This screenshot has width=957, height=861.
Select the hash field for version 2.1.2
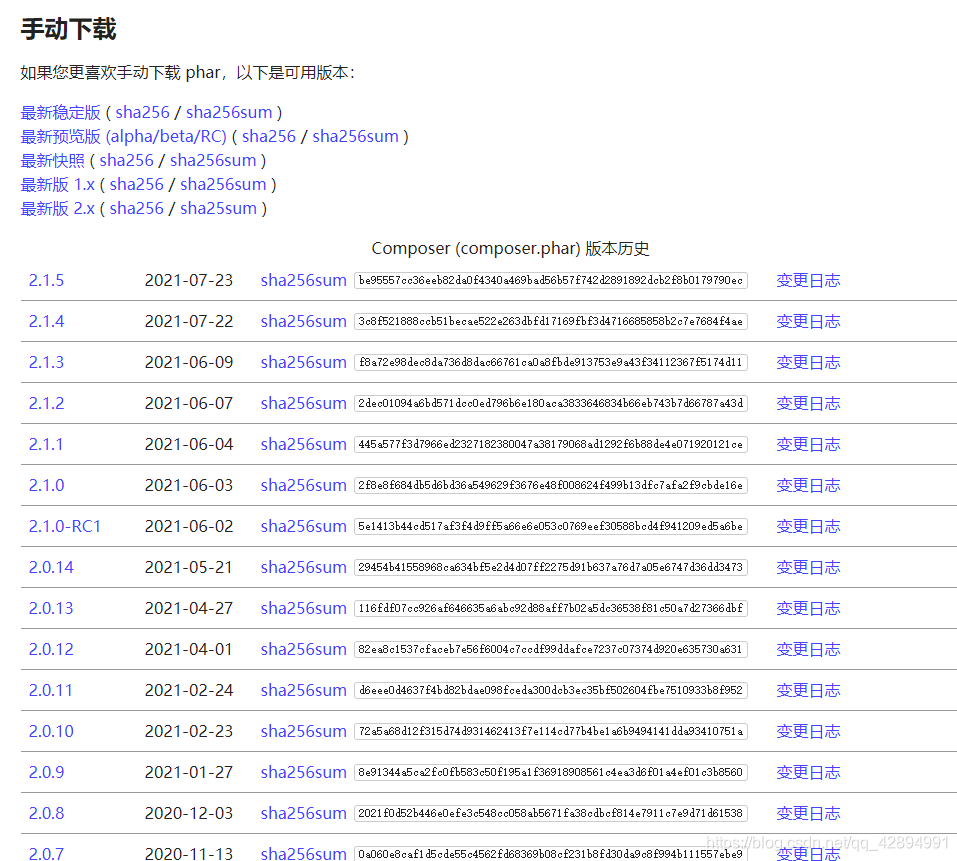(x=551, y=403)
